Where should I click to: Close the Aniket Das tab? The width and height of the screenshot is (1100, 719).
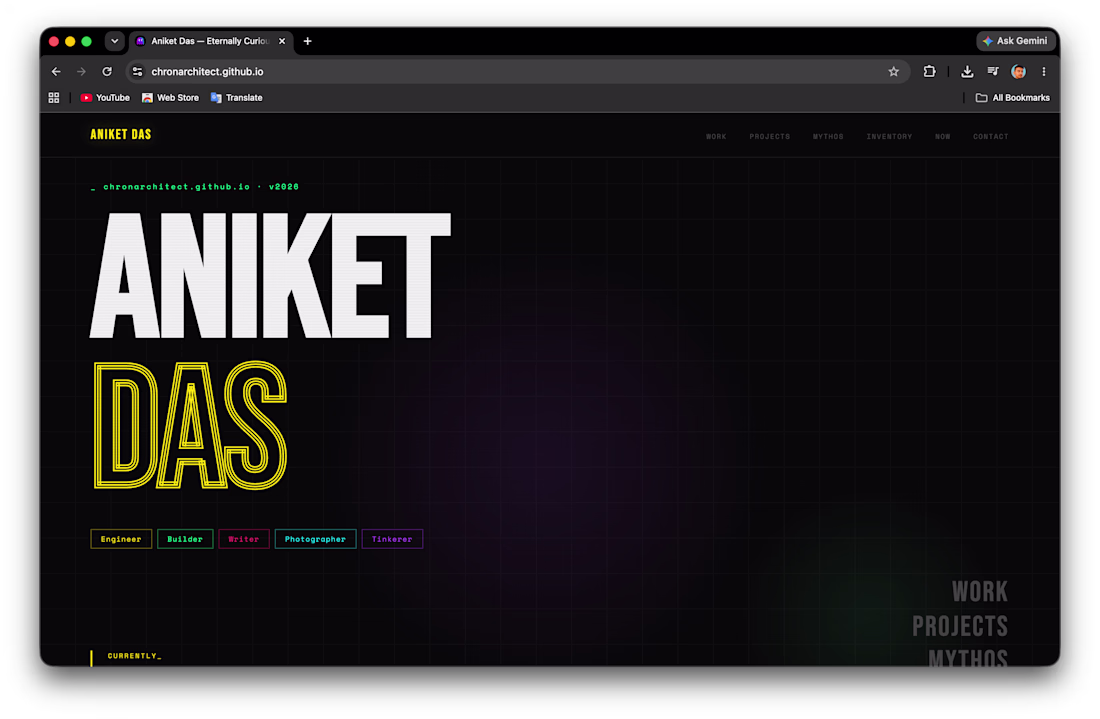[282, 41]
